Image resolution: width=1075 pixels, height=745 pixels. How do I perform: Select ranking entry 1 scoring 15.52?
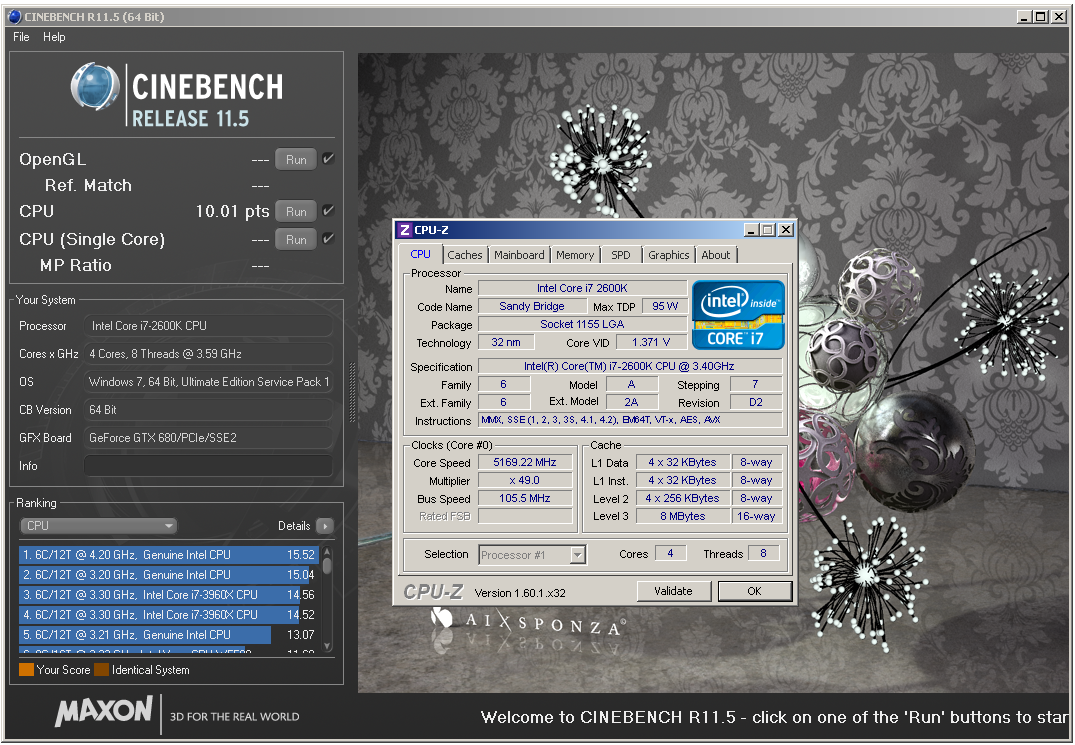pos(169,554)
